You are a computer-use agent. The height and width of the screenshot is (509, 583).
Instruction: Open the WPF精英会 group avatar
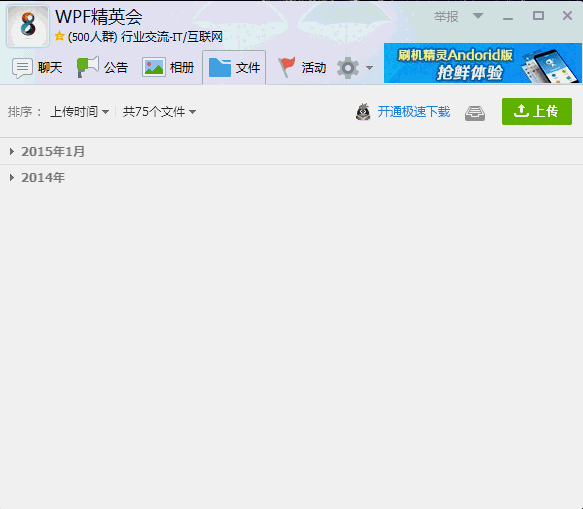coord(28,26)
